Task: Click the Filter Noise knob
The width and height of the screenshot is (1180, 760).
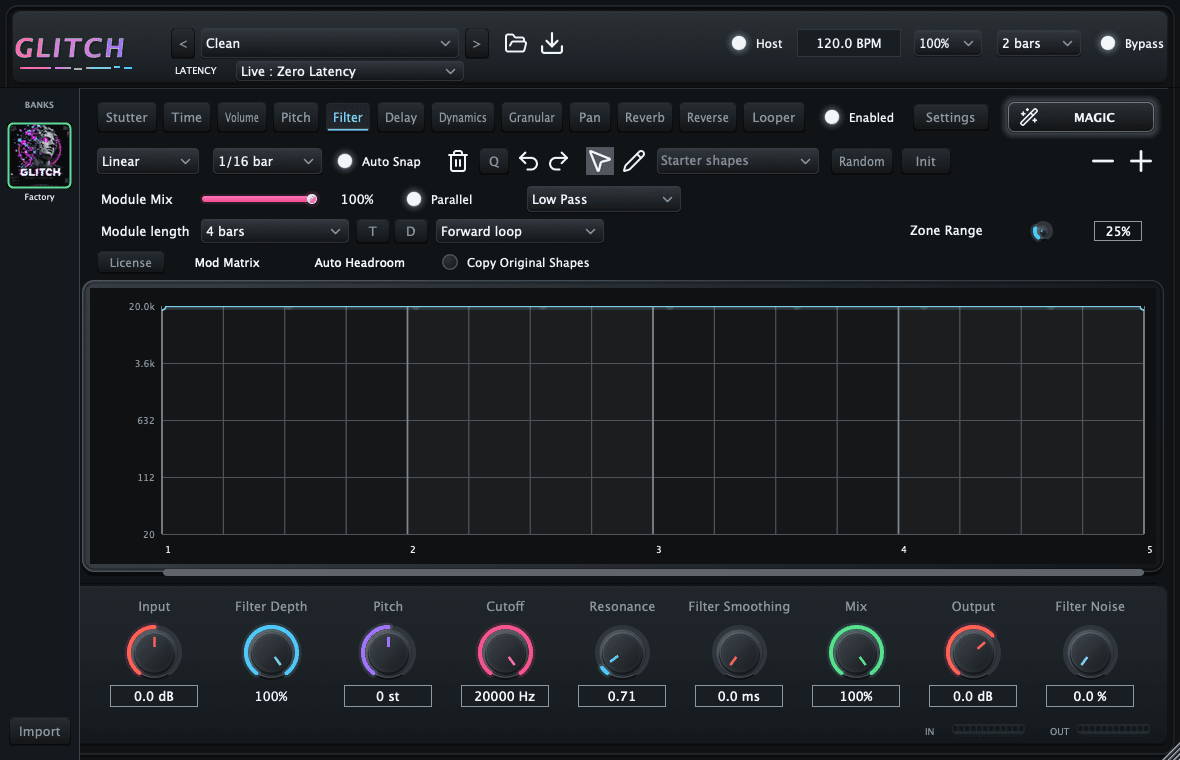Action: [x=1090, y=652]
